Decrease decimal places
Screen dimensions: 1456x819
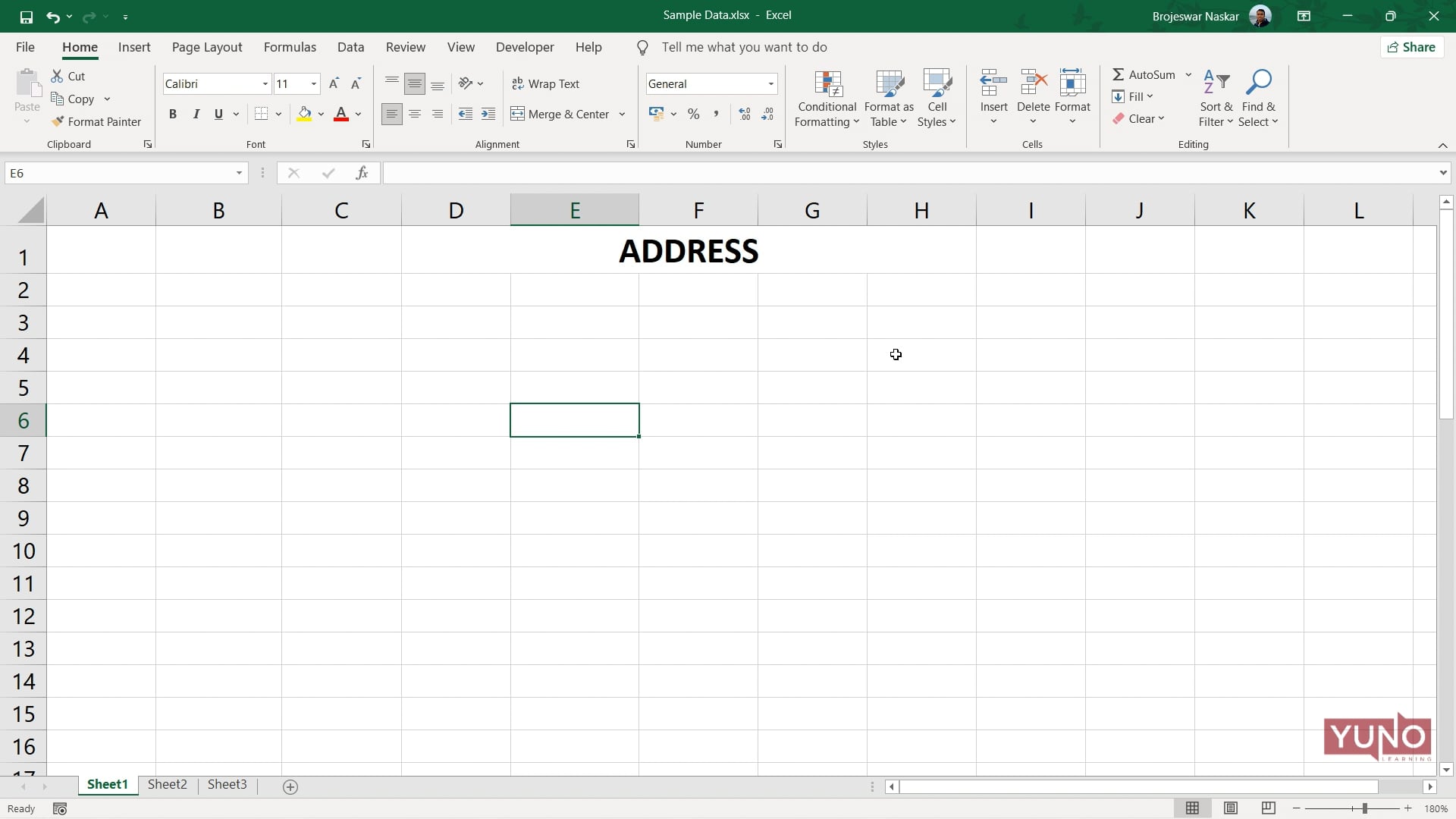tap(767, 114)
